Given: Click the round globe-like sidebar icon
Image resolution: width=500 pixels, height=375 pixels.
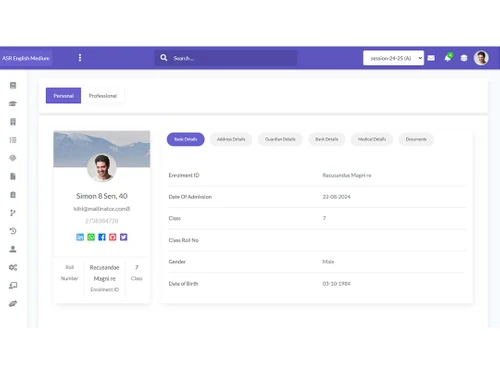Looking at the screenshot, I should coord(13,158).
